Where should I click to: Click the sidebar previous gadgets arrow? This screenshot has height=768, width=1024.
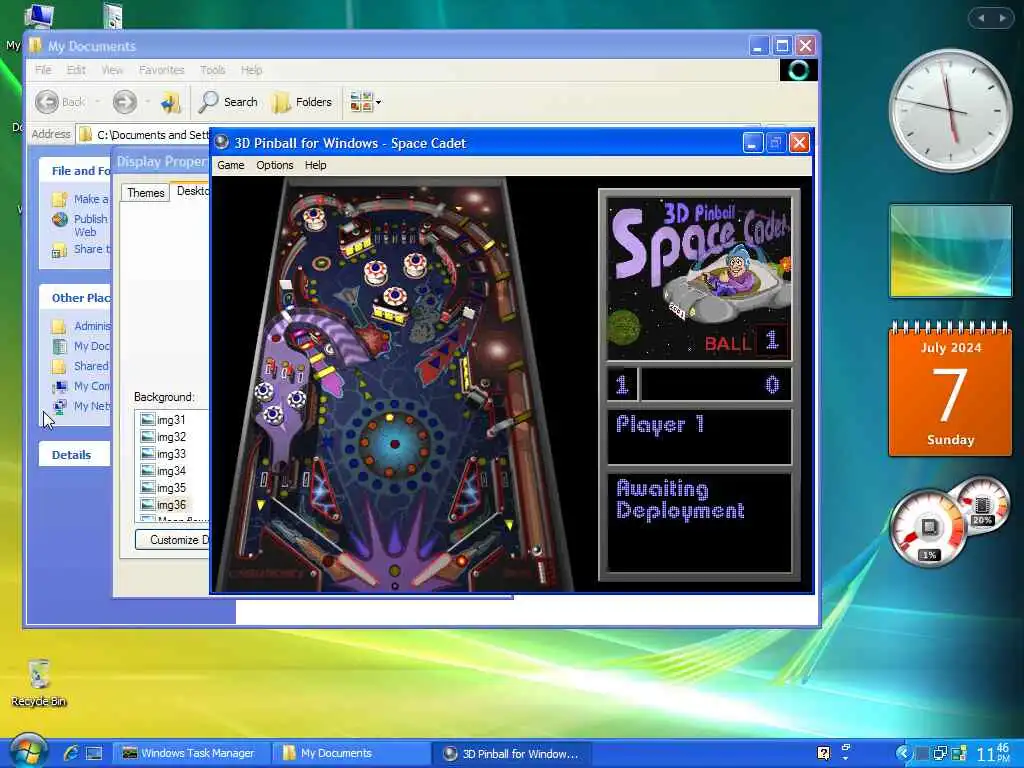(981, 18)
